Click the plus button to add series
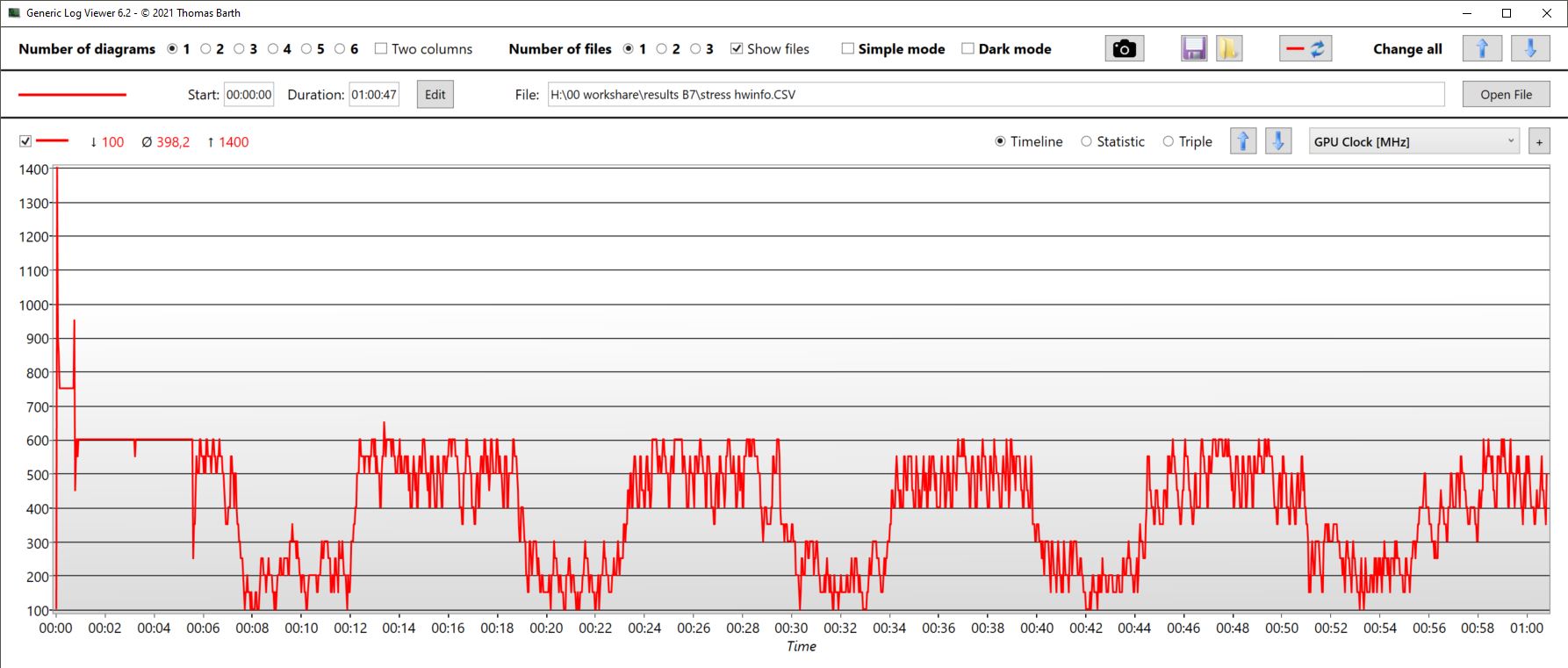The height and width of the screenshot is (668, 1568). [1539, 142]
